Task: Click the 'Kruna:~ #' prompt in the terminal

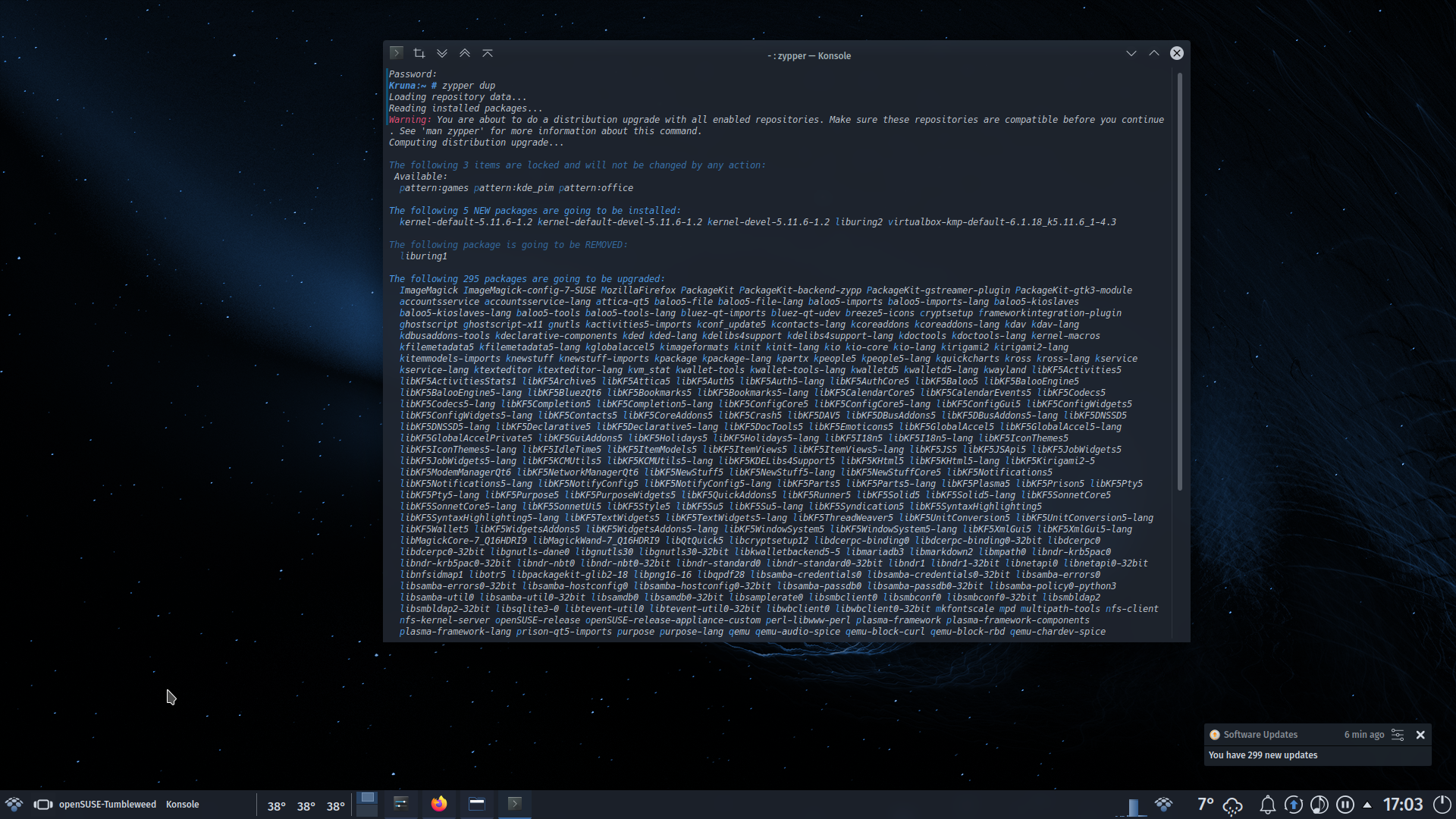Action: [x=413, y=86]
